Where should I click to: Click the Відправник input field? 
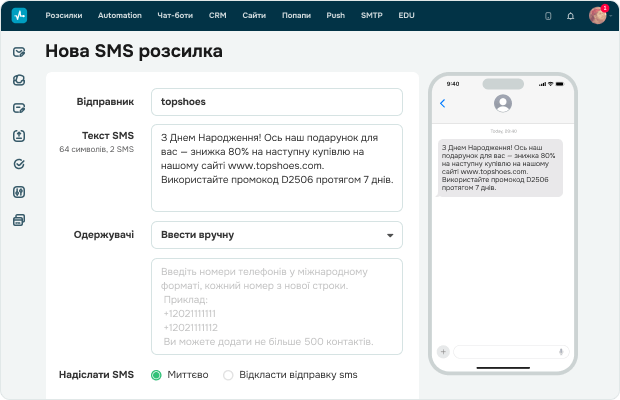point(277,102)
